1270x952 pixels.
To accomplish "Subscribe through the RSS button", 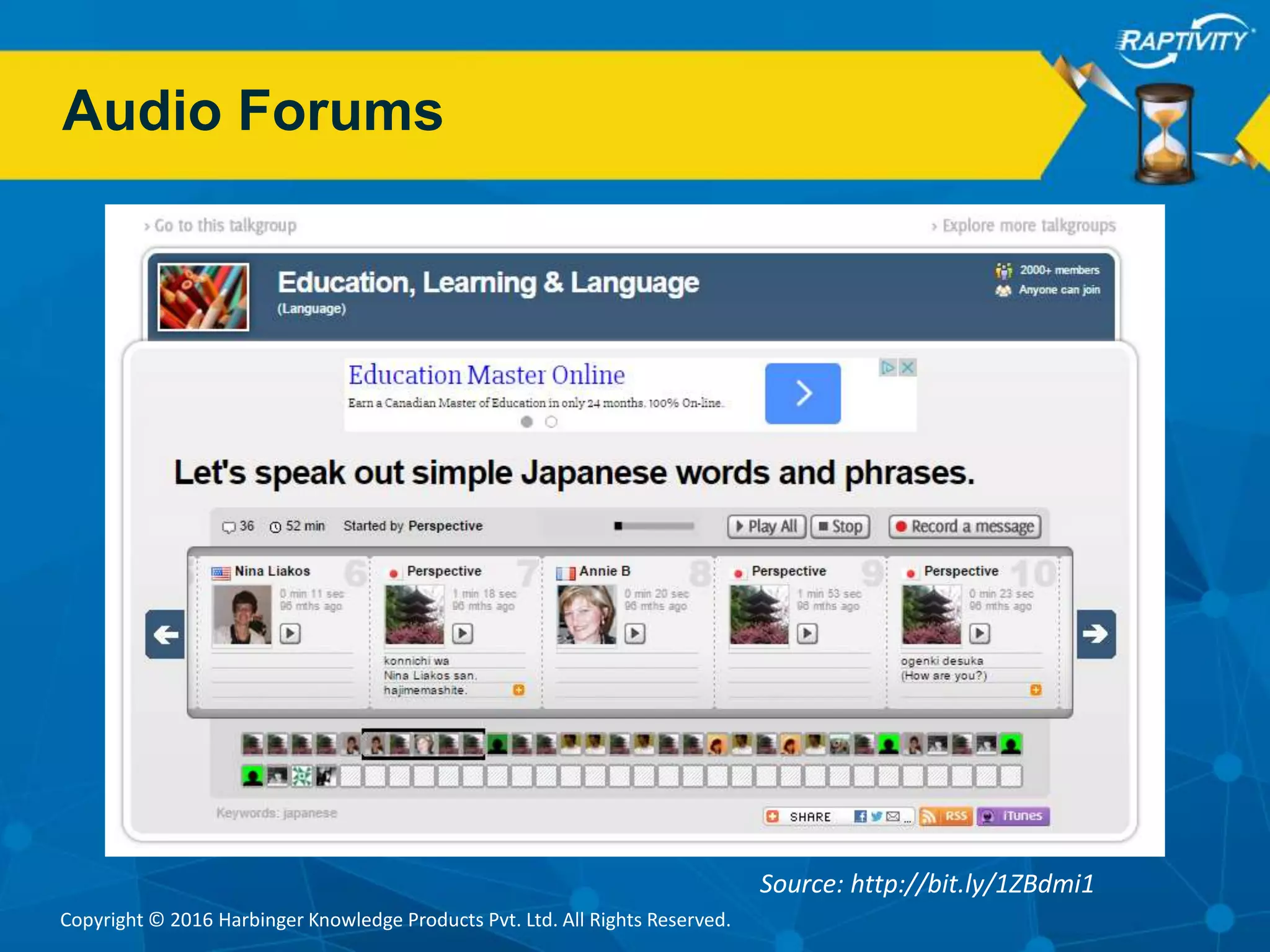I will [x=945, y=816].
